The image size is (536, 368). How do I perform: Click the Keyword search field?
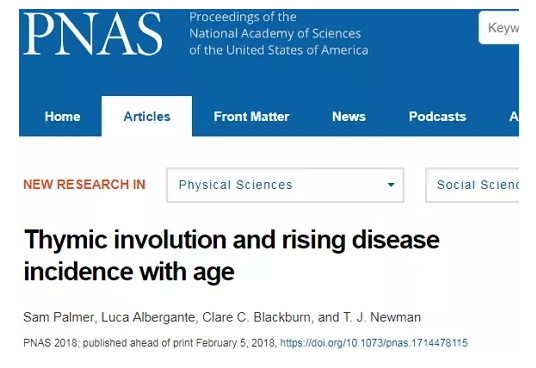point(499,28)
